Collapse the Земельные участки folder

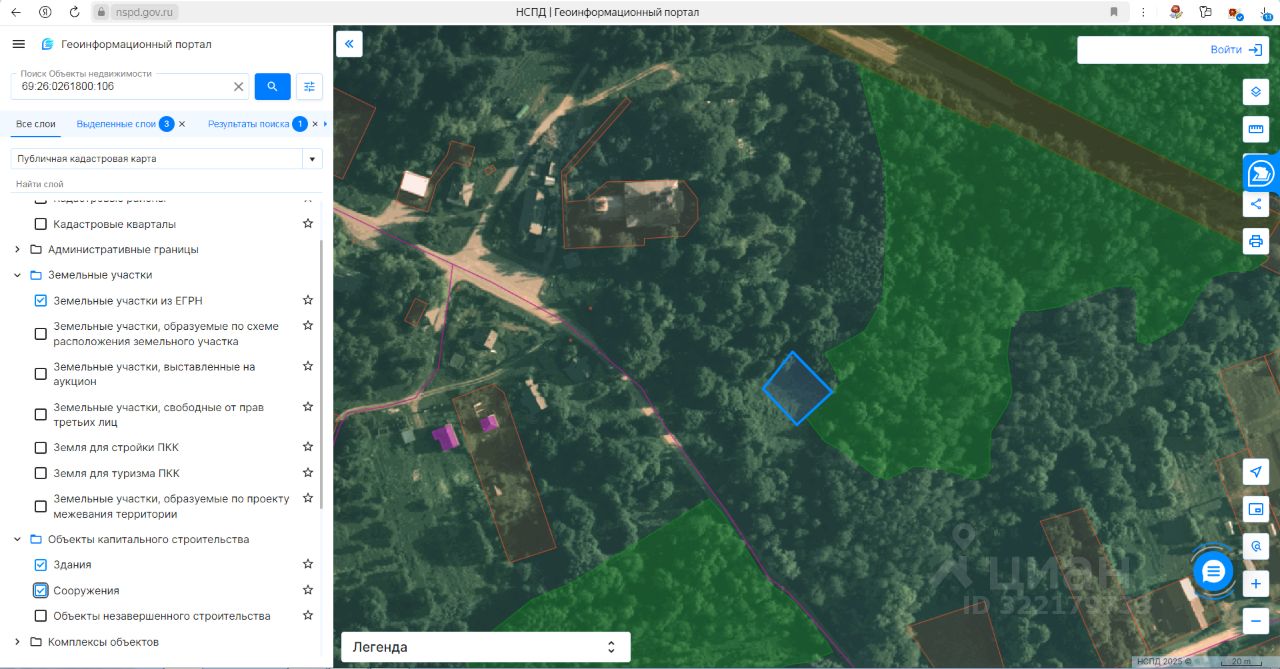(x=17, y=274)
